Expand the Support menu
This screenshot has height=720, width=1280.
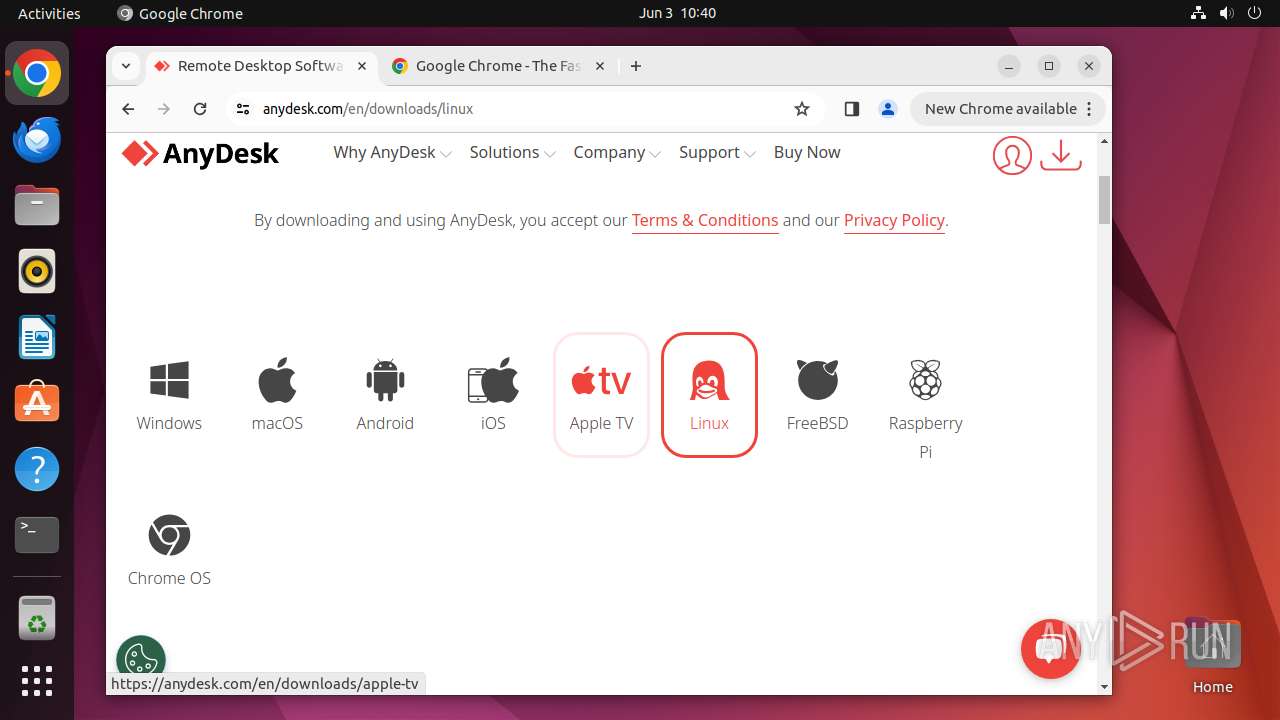tap(717, 152)
